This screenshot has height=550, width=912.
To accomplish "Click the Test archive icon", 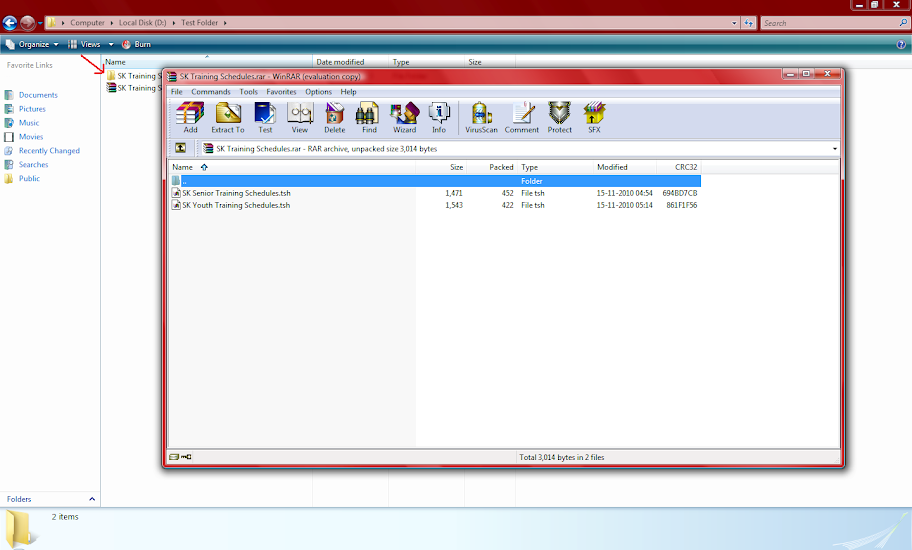I will [265, 117].
